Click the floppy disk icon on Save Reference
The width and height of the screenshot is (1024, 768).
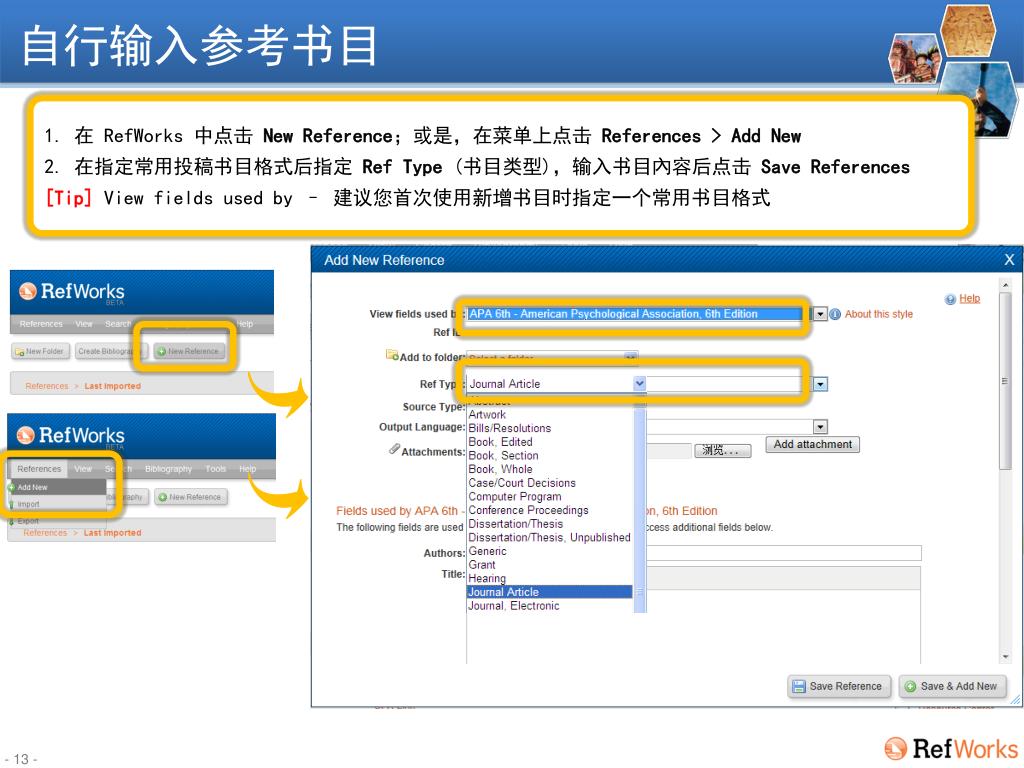(x=798, y=686)
